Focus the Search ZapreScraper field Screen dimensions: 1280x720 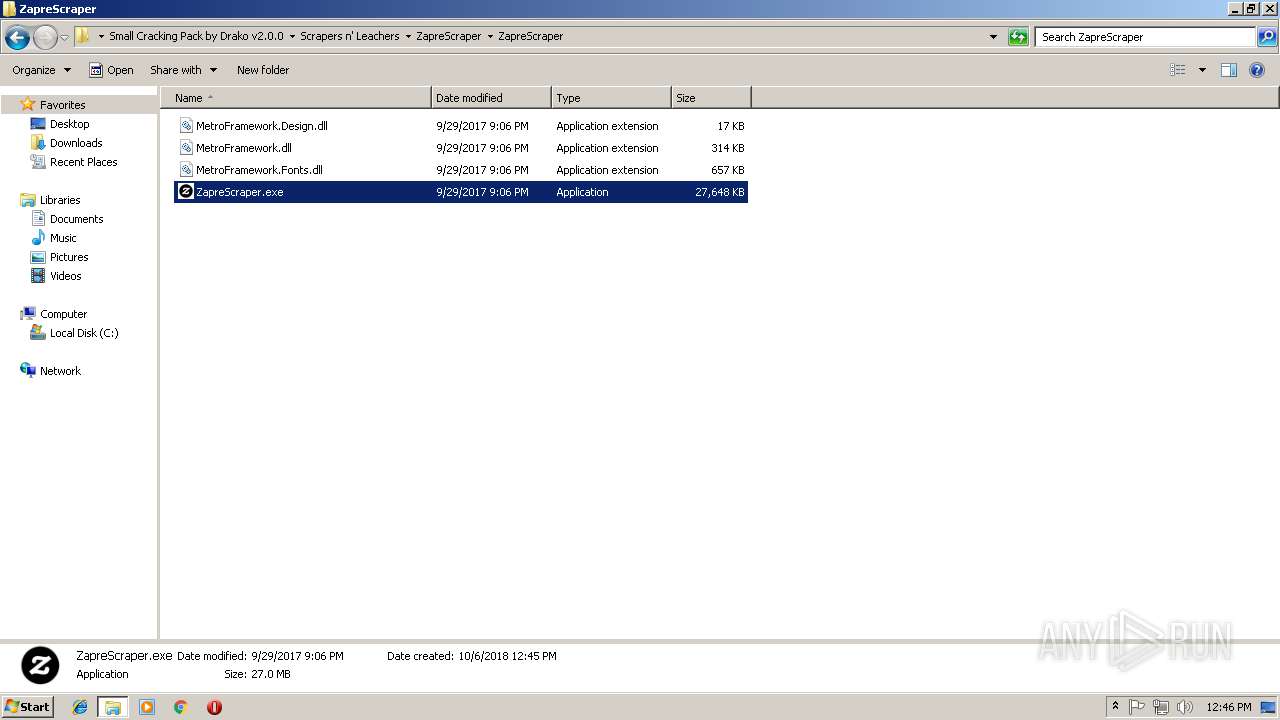point(1145,37)
